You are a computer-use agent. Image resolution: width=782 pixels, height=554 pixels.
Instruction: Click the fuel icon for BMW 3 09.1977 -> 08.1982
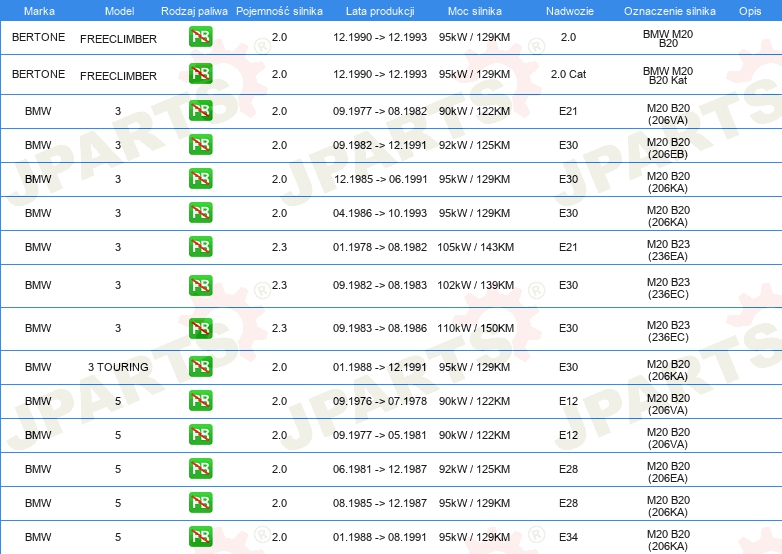tap(200, 110)
